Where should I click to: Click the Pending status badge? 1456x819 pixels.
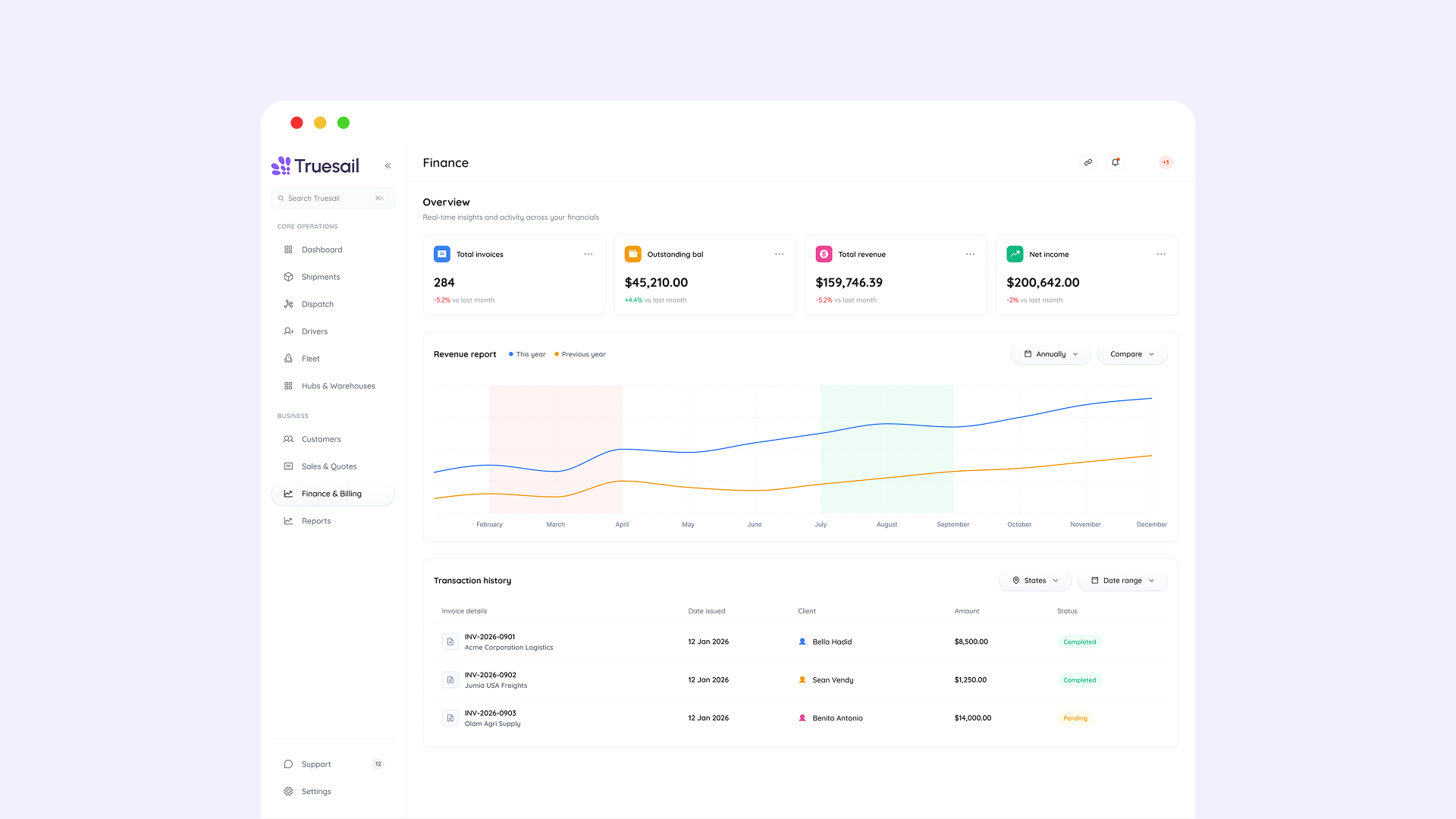coord(1075,718)
